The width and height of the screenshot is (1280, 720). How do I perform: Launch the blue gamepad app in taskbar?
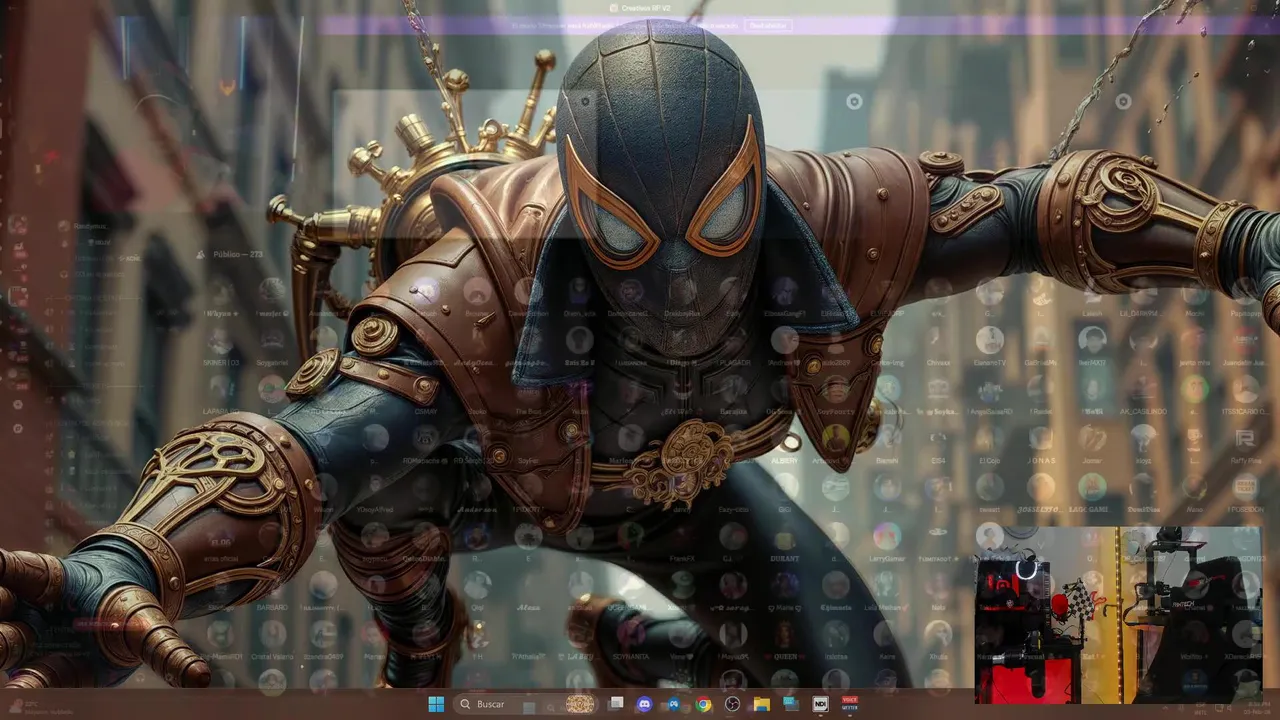pos(674,704)
